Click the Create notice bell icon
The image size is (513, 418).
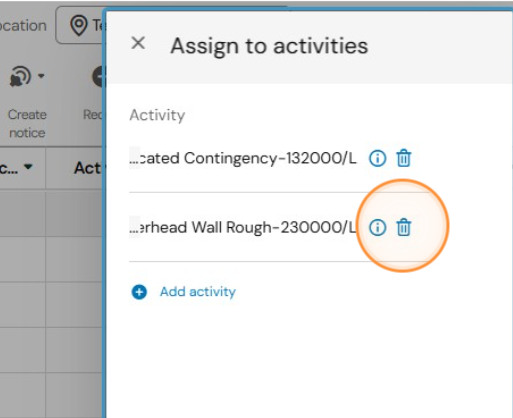[20, 76]
